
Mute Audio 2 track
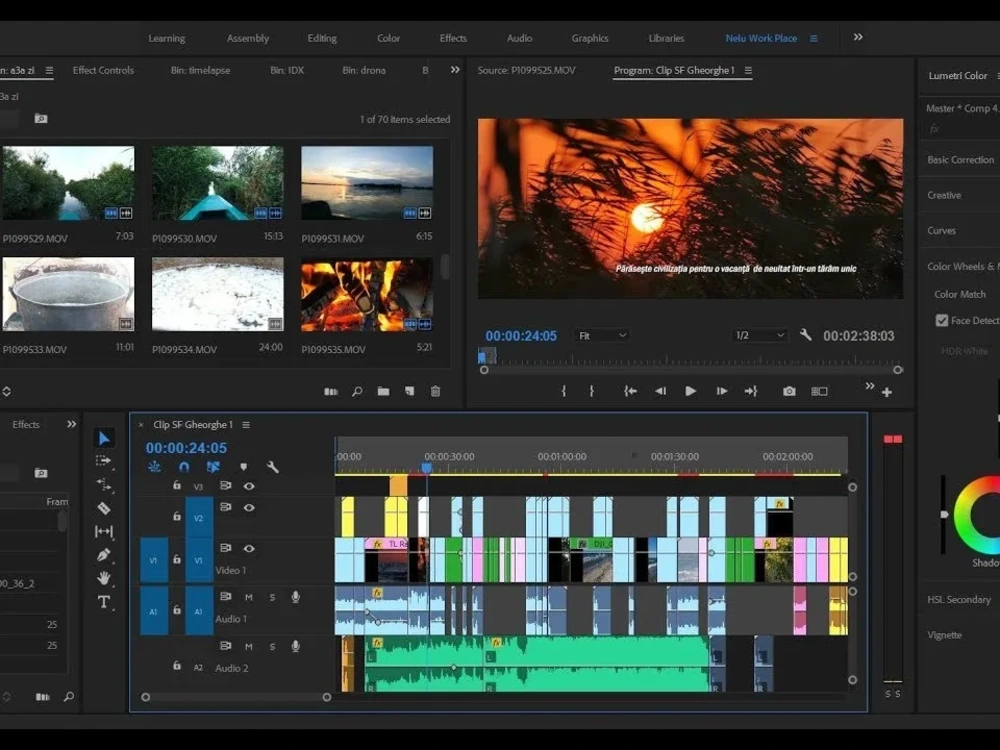pos(249,647)
